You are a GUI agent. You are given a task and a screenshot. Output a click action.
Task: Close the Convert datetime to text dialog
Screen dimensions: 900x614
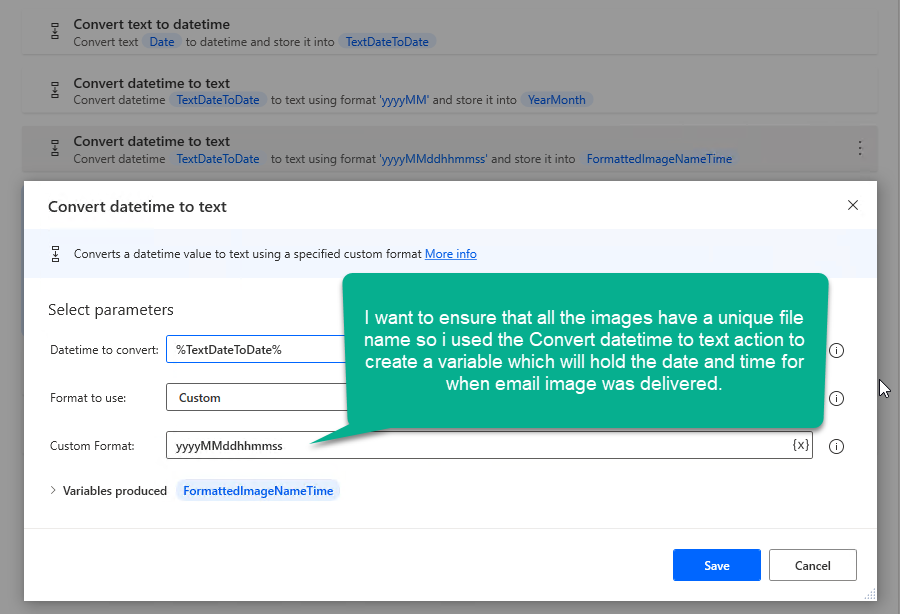pos(852,205)
